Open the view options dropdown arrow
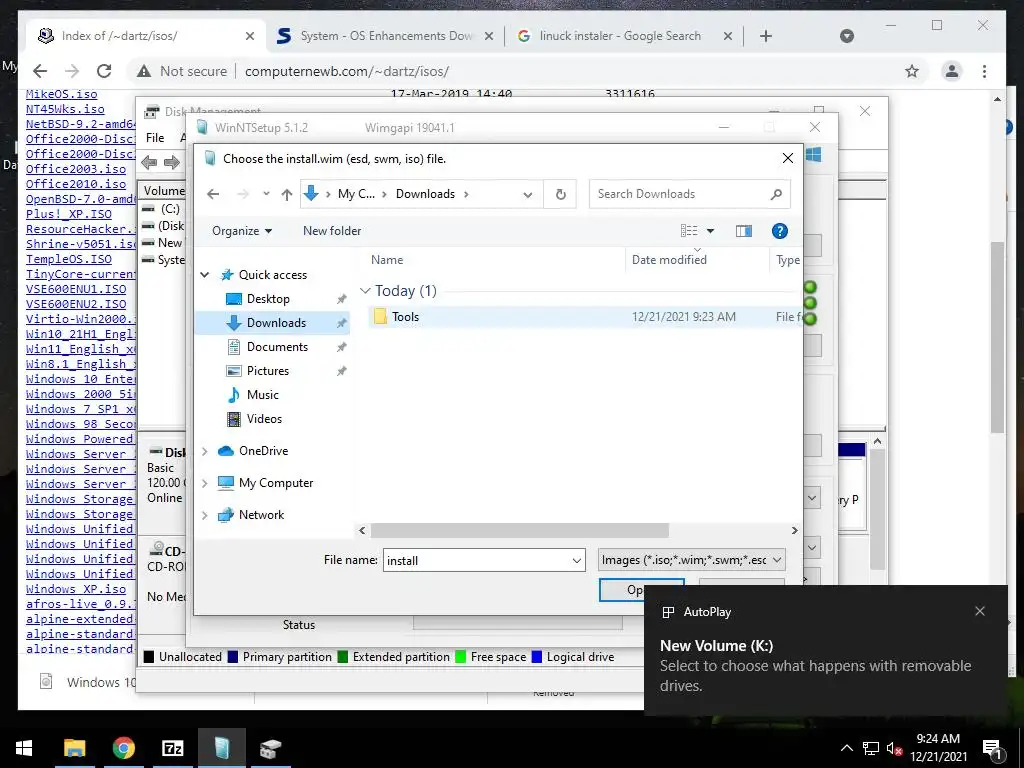This screenshot has width=1024, height=768. pos(711,231)
